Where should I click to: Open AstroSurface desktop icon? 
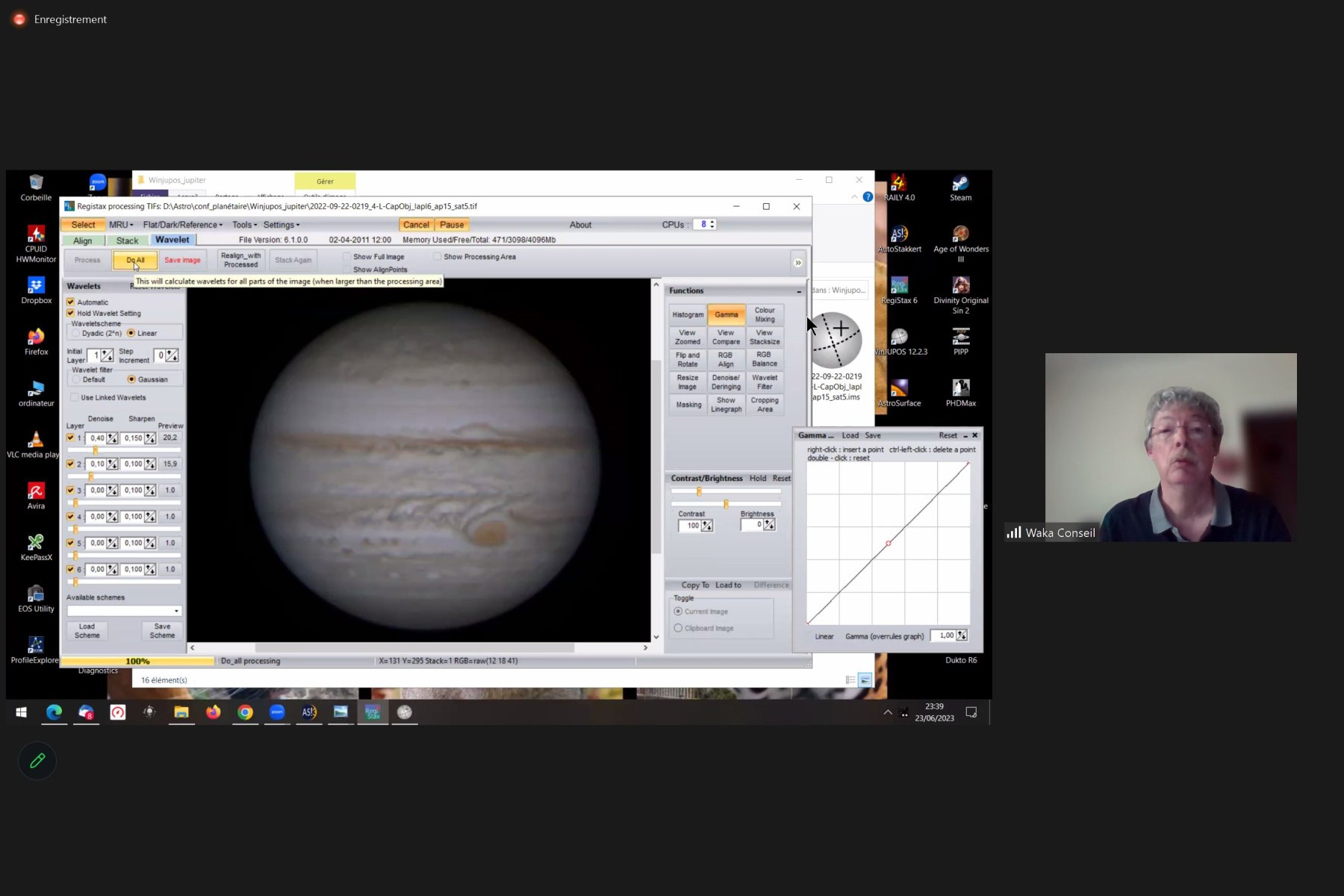[899, 393]
